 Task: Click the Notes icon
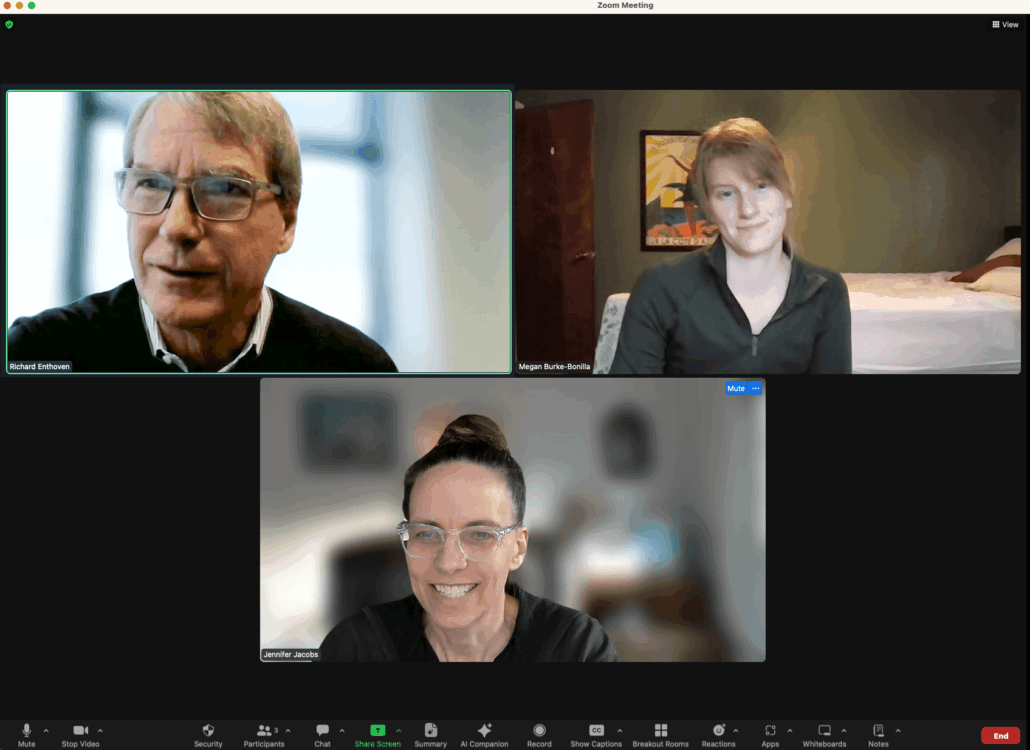(x=878, y=732)
